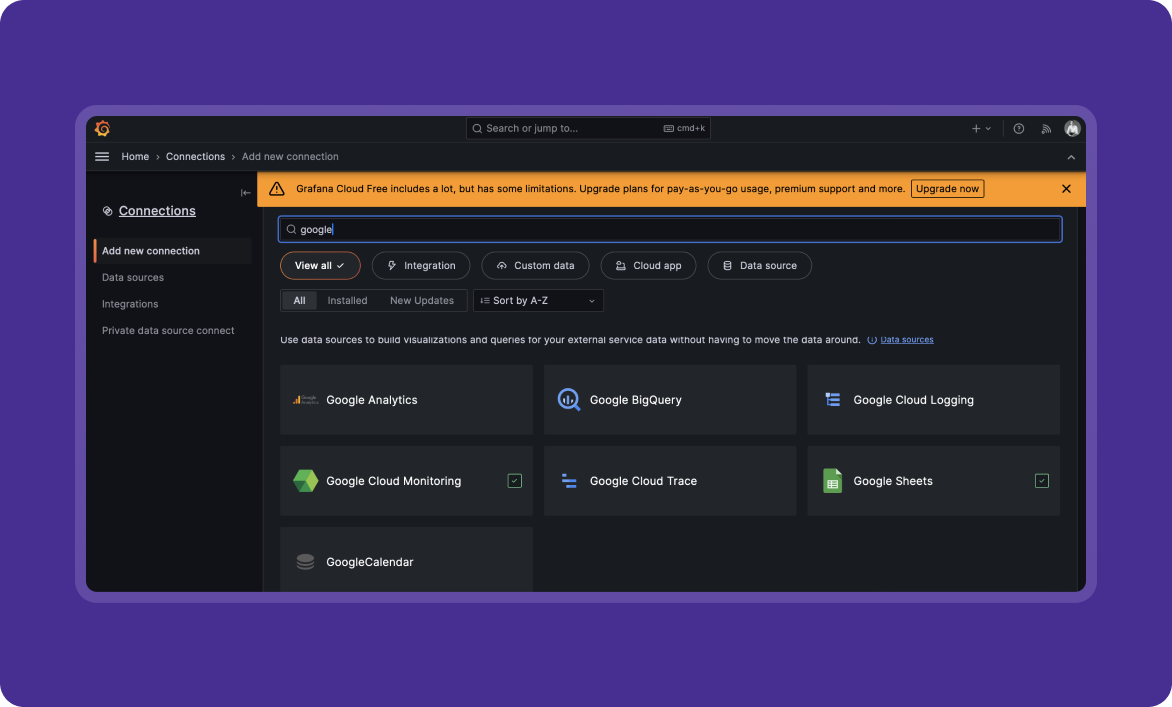Click the Google BigQuery icon

(x=569, y=400)
